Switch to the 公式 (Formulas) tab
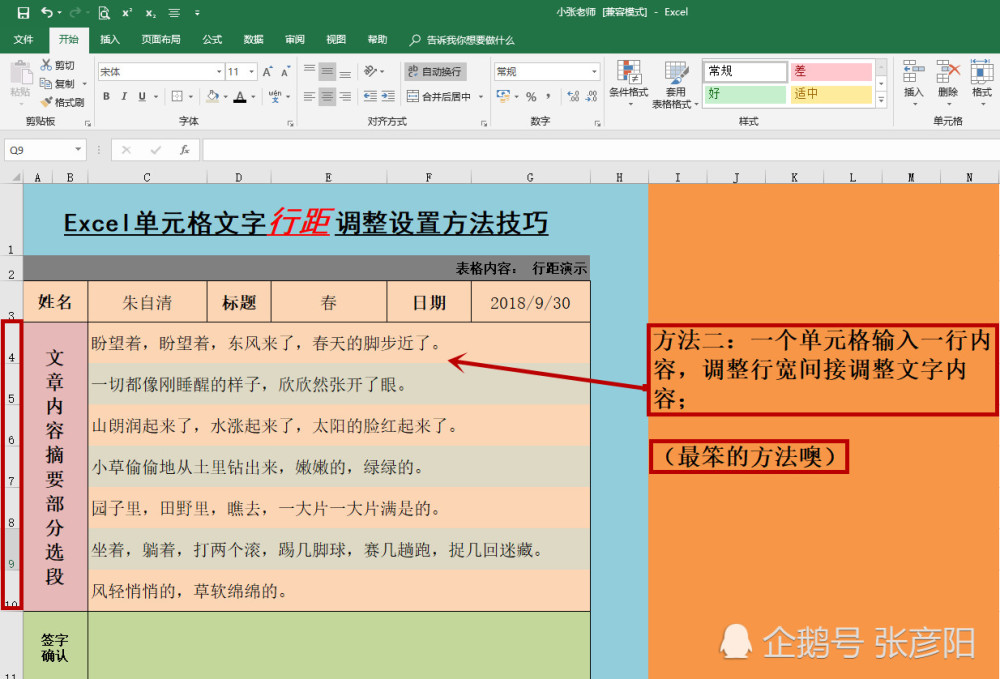The width and height of the screenshot is (1000, 679). click(x=212, y=40)
